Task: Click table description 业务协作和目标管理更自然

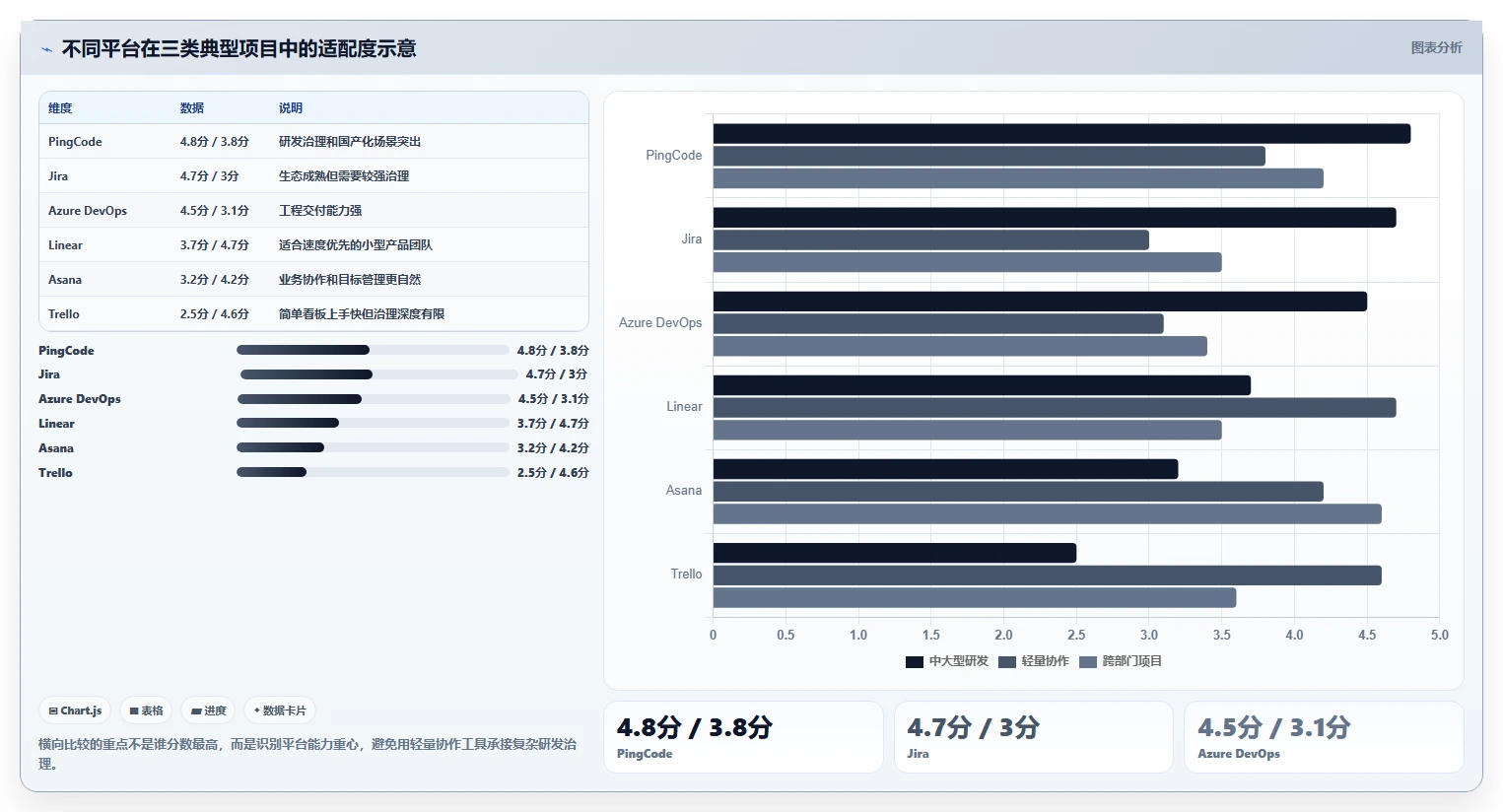Action: coord(350,280)
